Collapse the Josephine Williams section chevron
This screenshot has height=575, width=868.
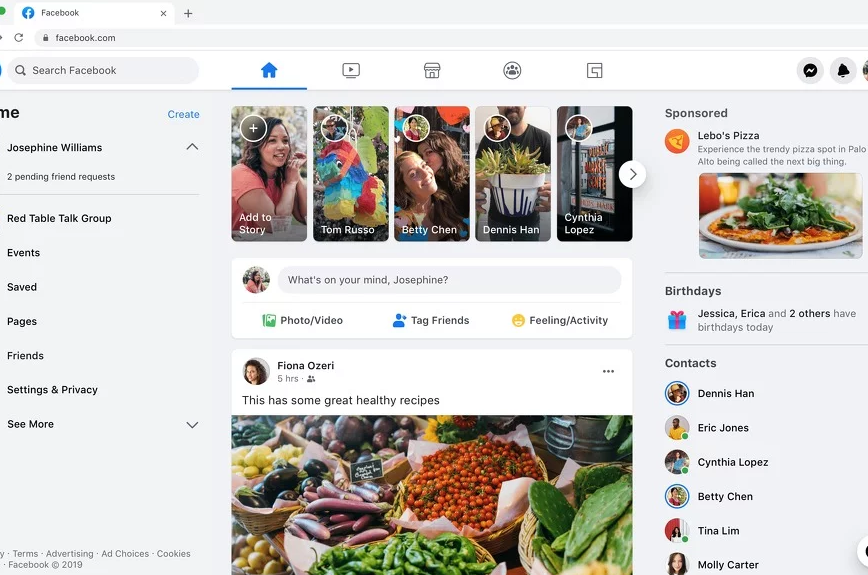[x=192, y=147]
